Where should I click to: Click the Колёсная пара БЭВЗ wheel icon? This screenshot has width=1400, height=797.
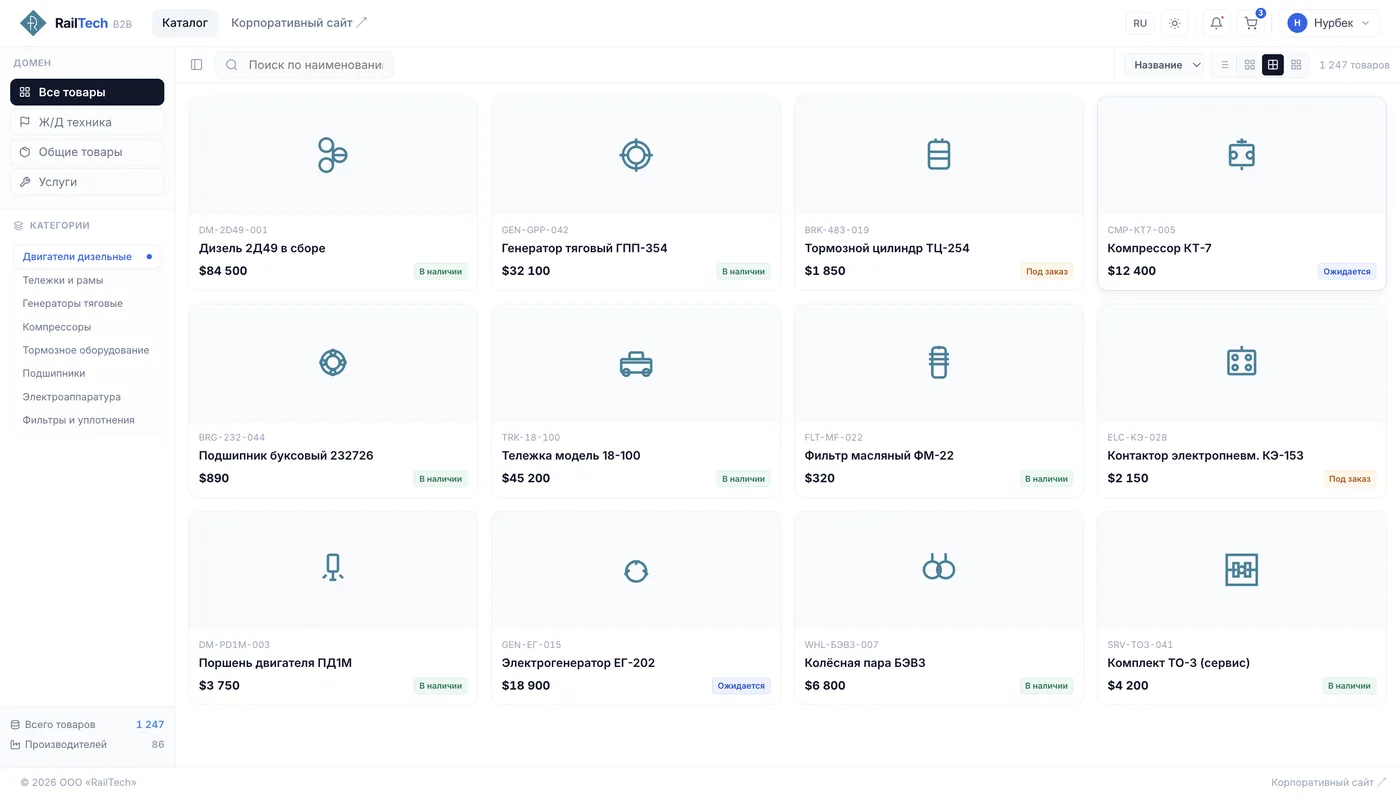click(x=938, y=570)
